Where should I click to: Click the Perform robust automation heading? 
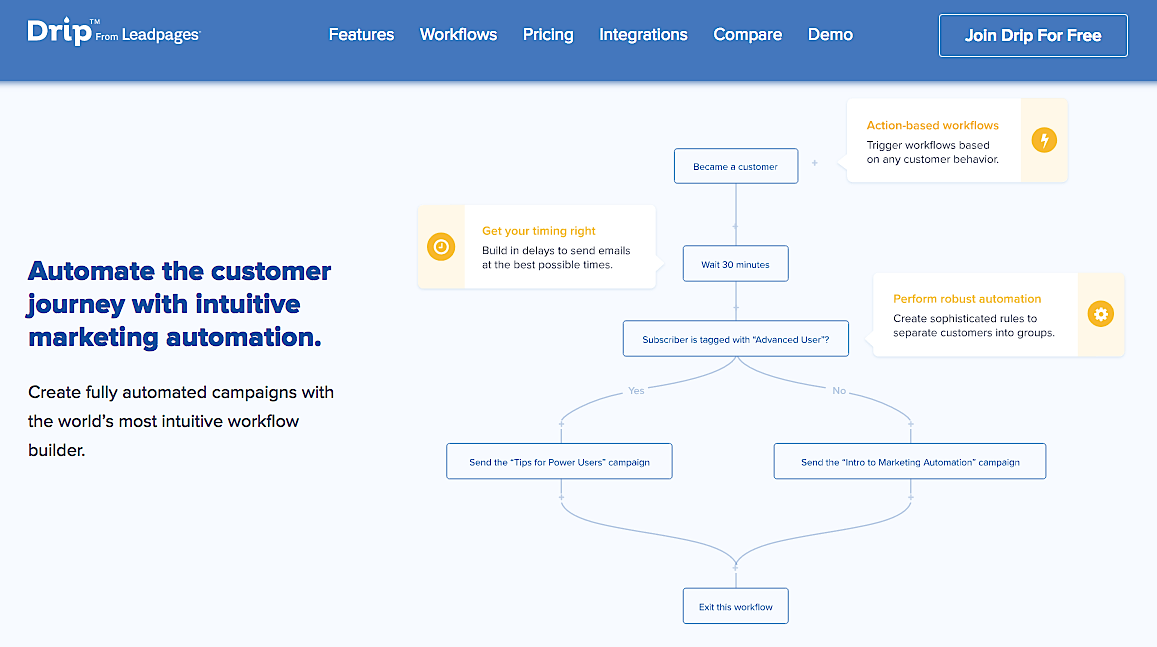click(967, 299)
